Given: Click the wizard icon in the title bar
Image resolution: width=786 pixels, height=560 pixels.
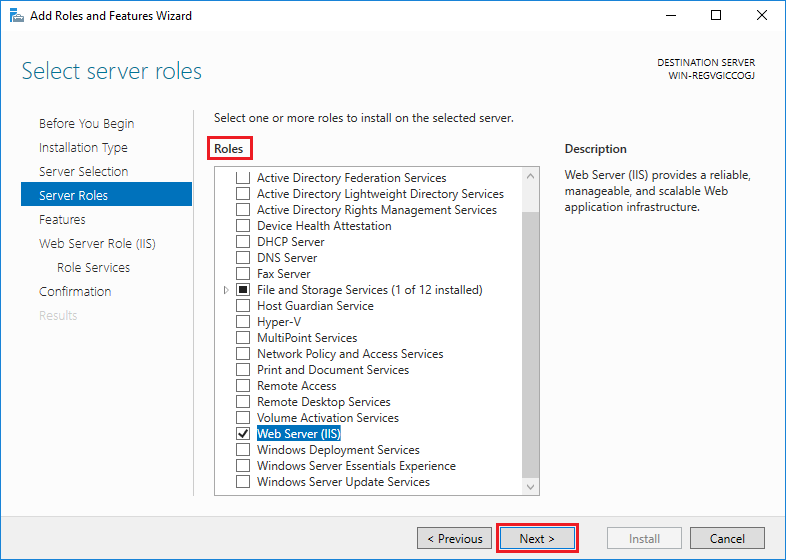Looking at the screenshot, I should [x=16, y=16].
